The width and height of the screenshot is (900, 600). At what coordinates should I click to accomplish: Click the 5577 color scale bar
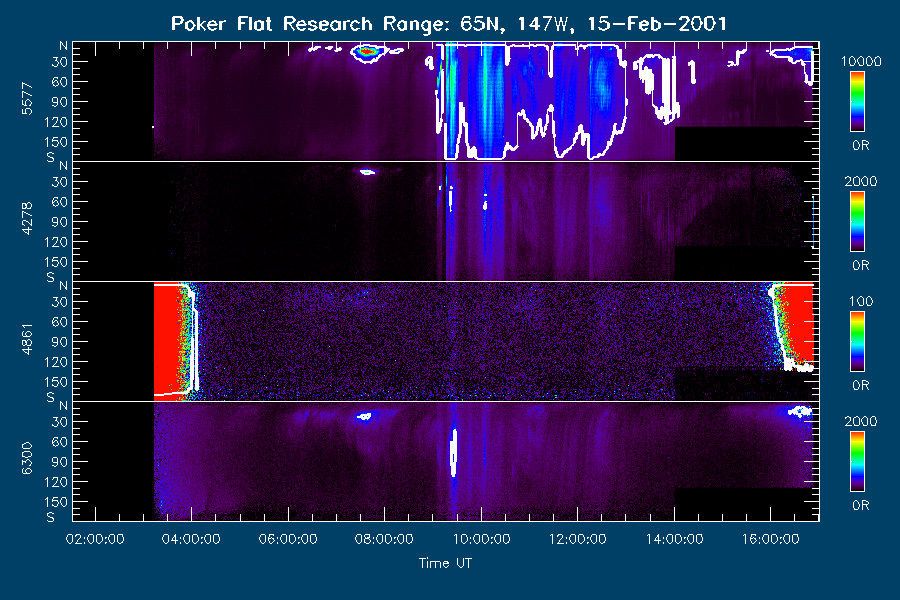tap(857, 101)
